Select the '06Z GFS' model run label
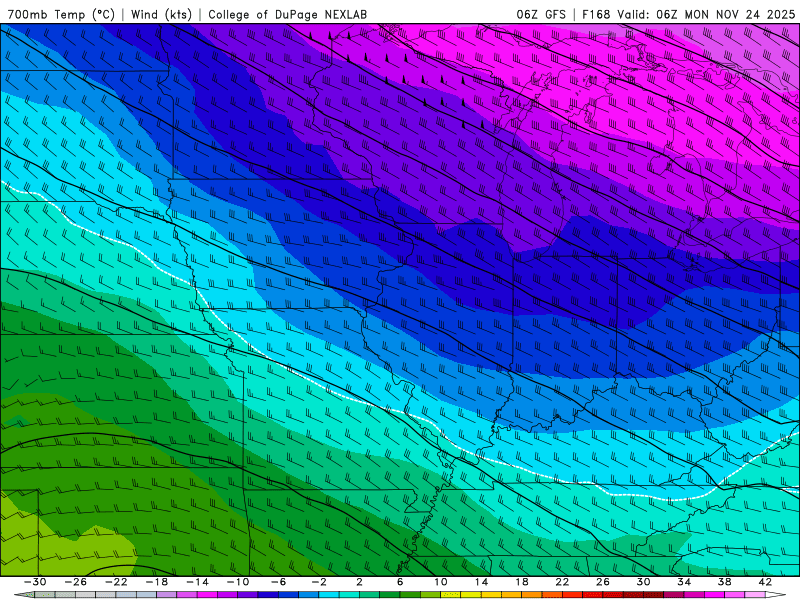Image resolution: width=800 pixels, height=600 pixels. pyautogui.click(x=541, y=14)
